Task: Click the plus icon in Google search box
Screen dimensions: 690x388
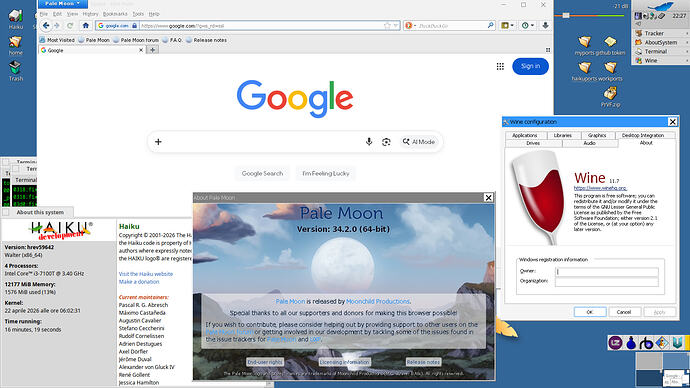Action: [x=158, y=142]
